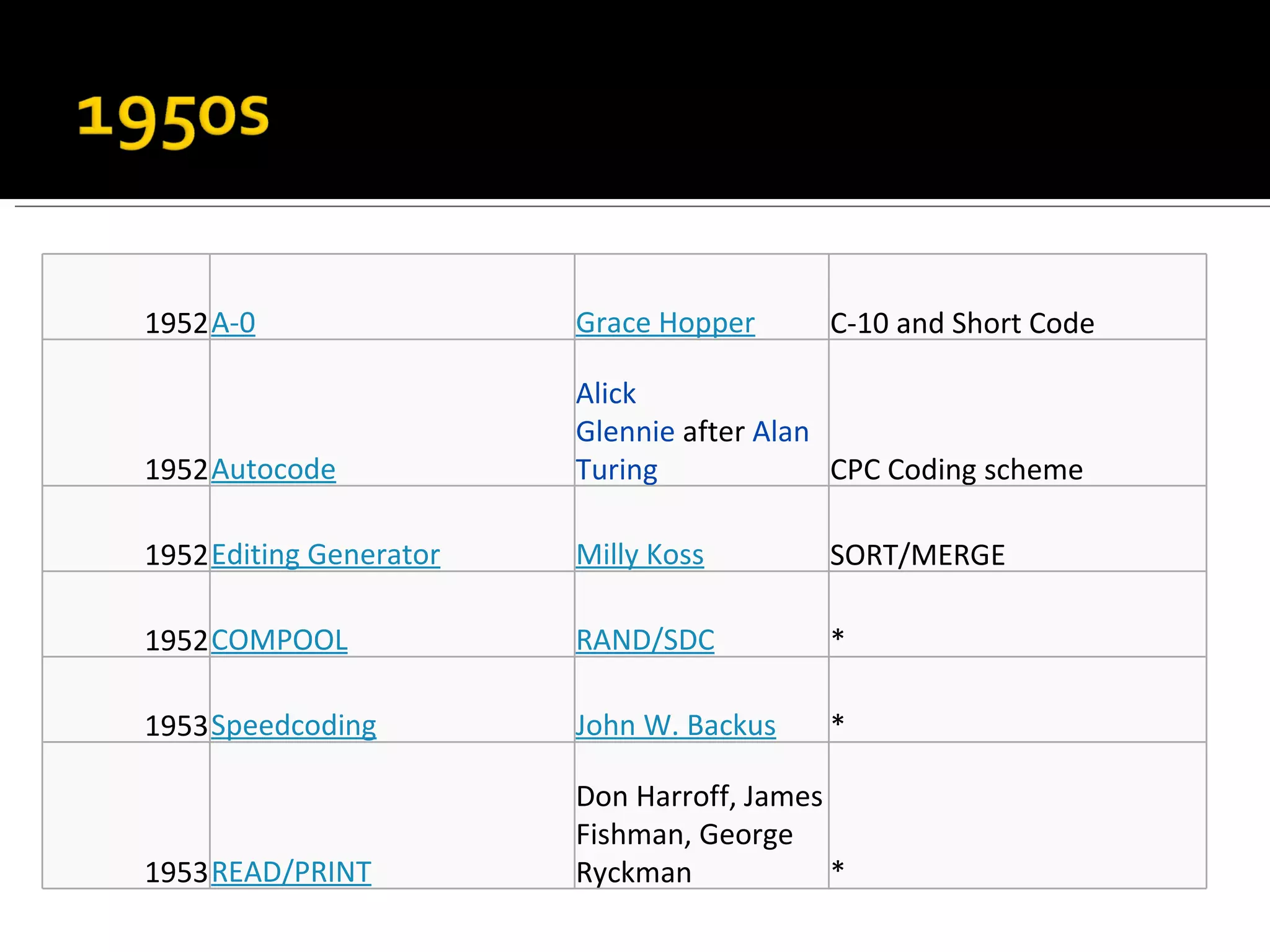Select the year 1953 beside Speedcoding
This screenshot has width=1270, height=952.
[176, 725]
